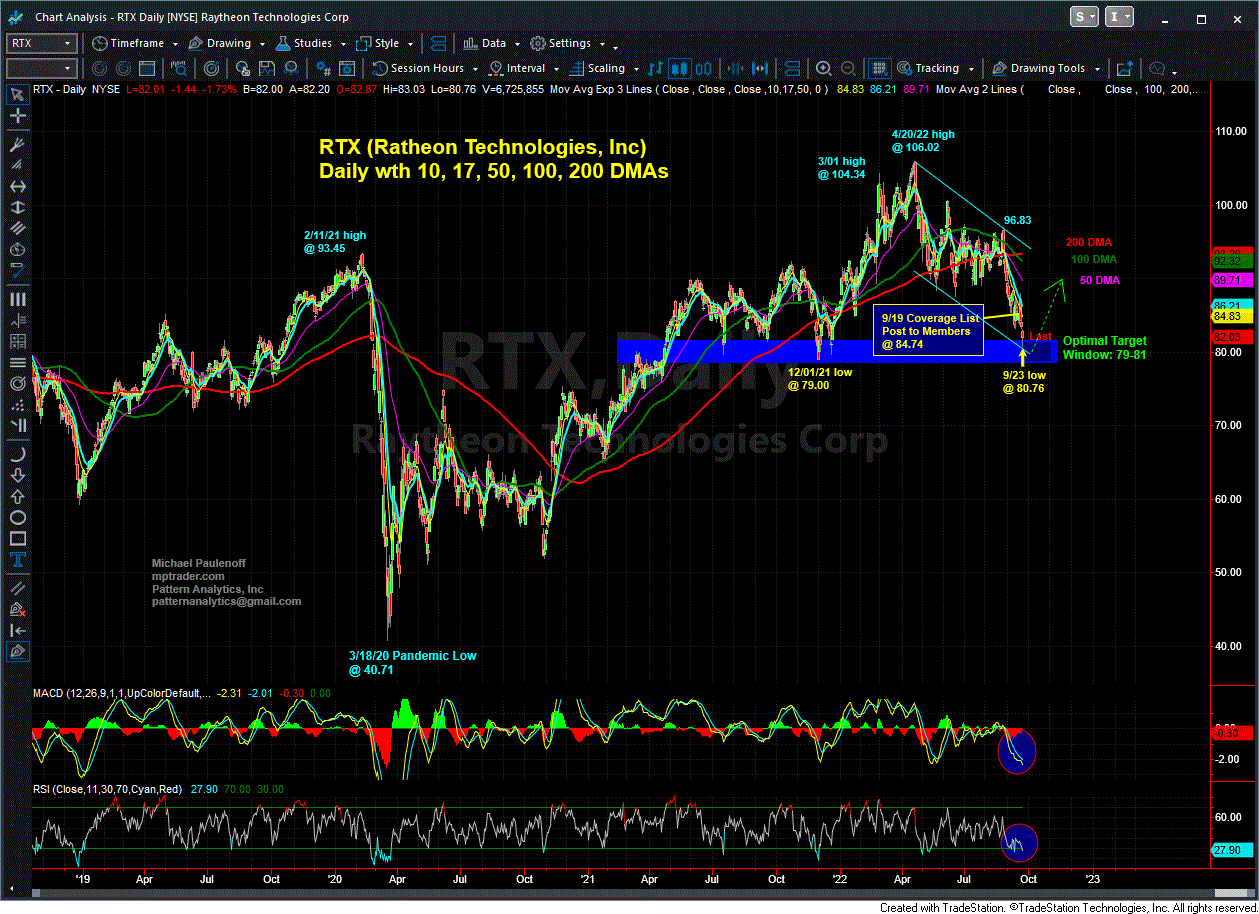Image resolution: width=1259 pixels, height=914 pixels.
Task: Click zoom in magnifier on toolbar
Action: tap(823, 68)
